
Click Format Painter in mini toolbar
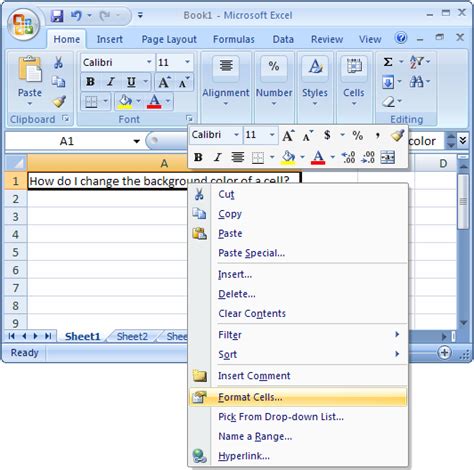coord(397,135)
